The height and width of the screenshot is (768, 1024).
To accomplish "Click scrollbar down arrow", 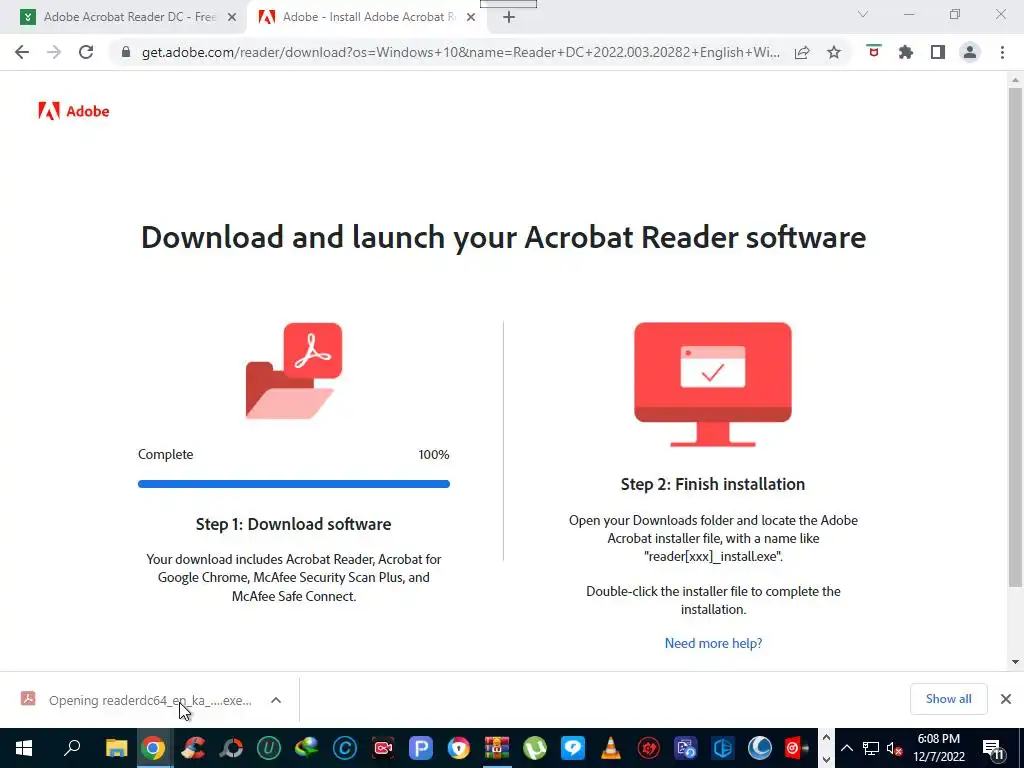I will pyautogui.click(x=1015, y=662).
